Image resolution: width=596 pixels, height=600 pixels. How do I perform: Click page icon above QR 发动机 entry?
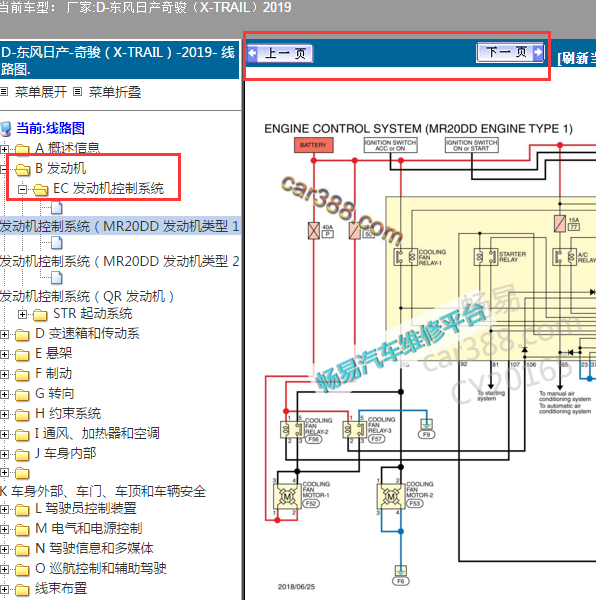click(57, 278)
